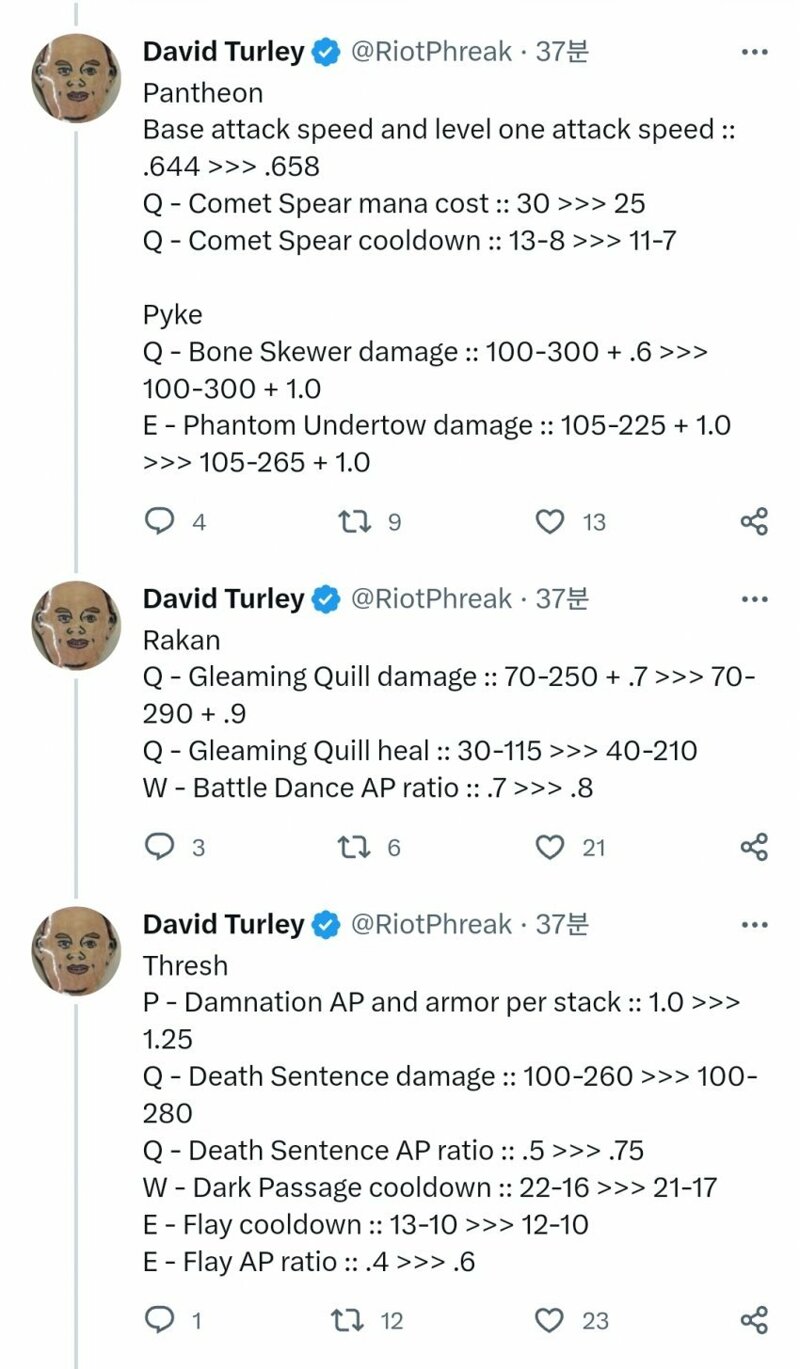
Task: Open more options on the Rakan tweet
Action: tap(753, 599)
